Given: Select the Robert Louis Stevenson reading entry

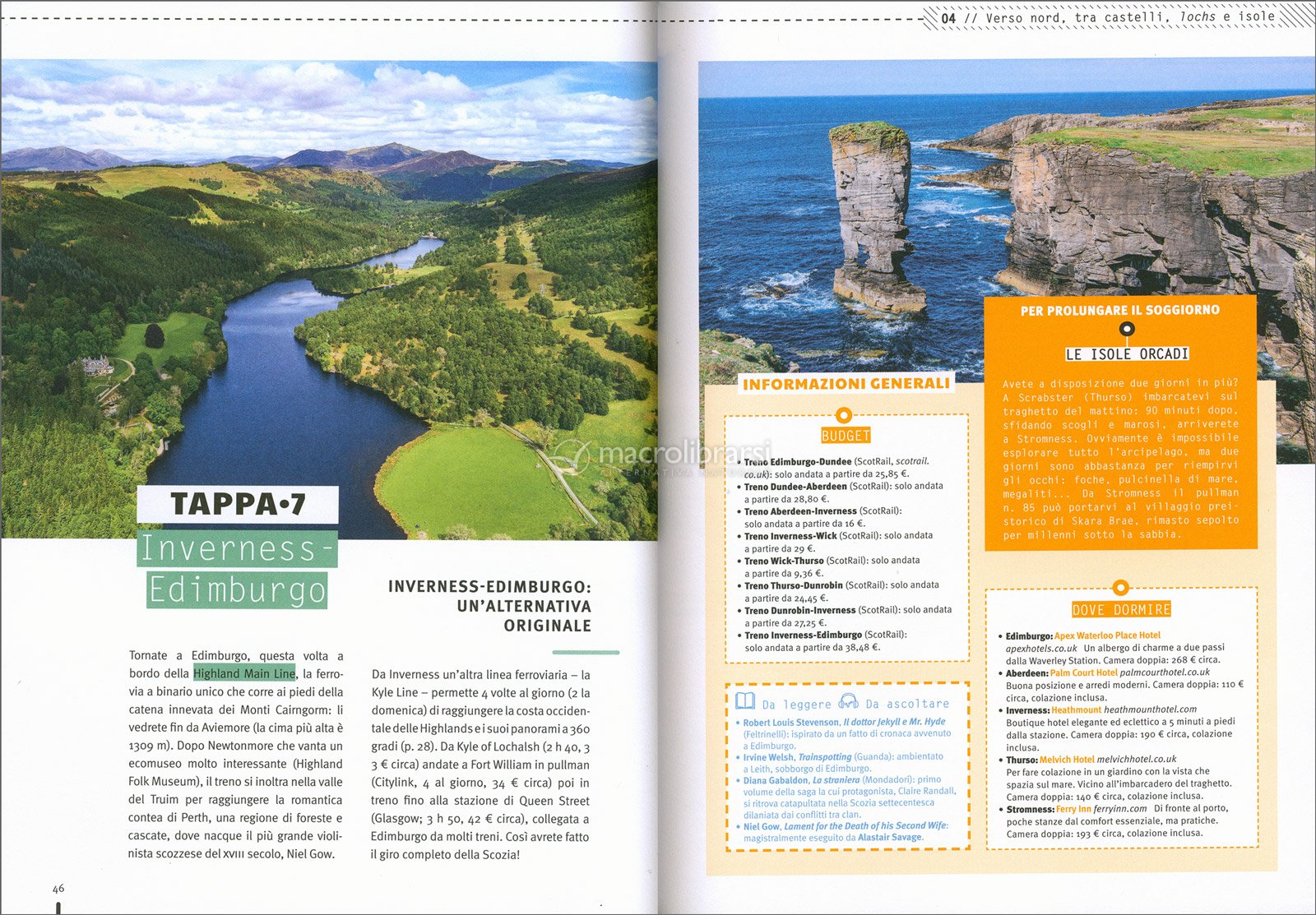Looking at the screenshot, I should (x=844, y=733).
